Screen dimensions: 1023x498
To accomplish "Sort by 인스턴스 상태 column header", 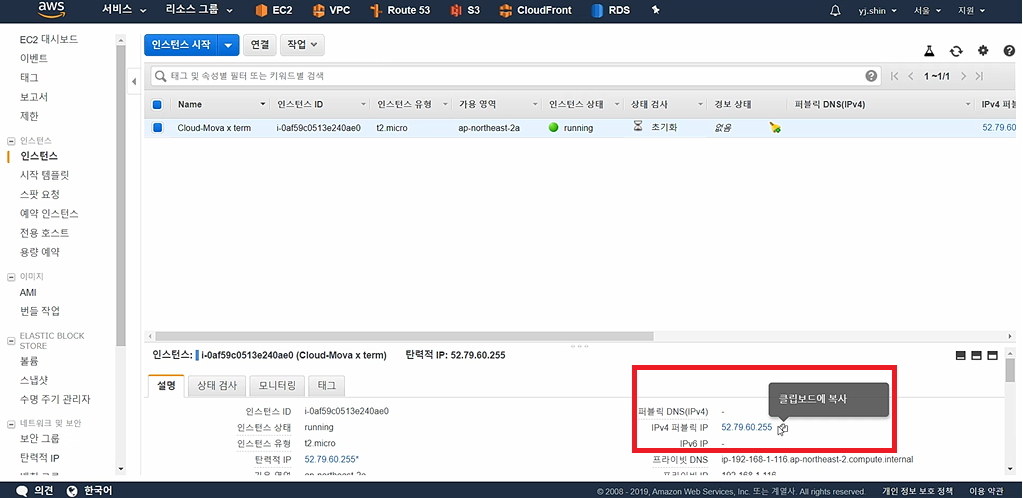I will [583, 104].
